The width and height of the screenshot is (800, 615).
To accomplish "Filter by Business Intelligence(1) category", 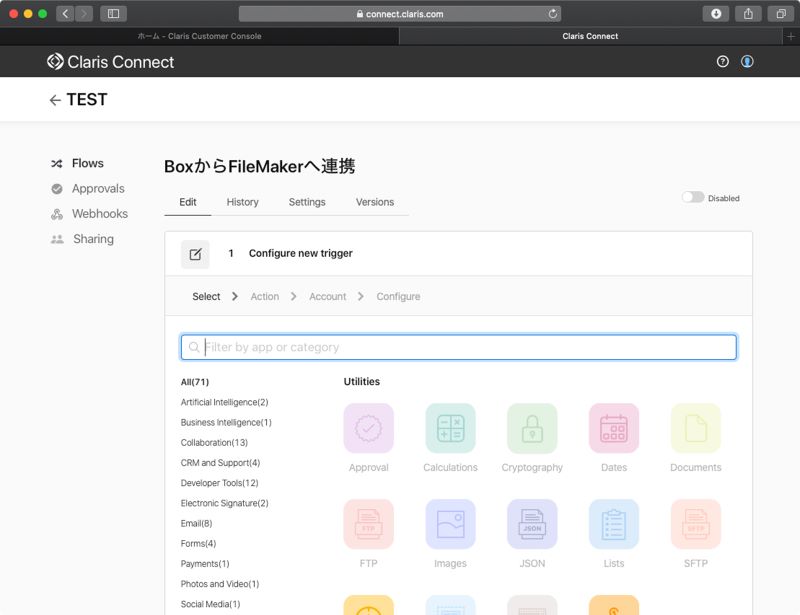I will click(226, 423).
